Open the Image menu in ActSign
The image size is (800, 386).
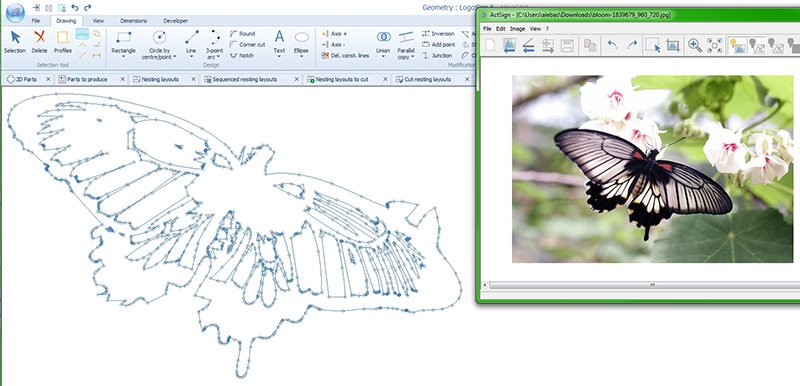(517, 29)
